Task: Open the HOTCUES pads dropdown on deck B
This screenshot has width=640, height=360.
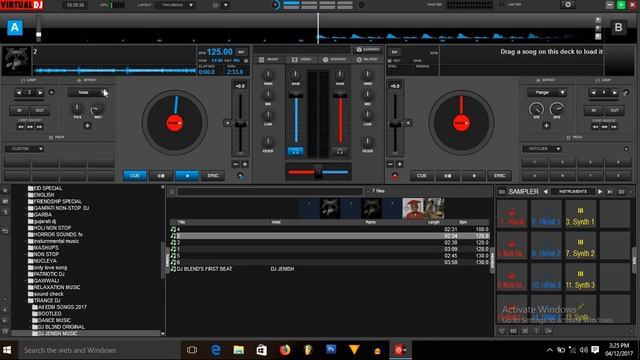Action: (x=542, y=149)
